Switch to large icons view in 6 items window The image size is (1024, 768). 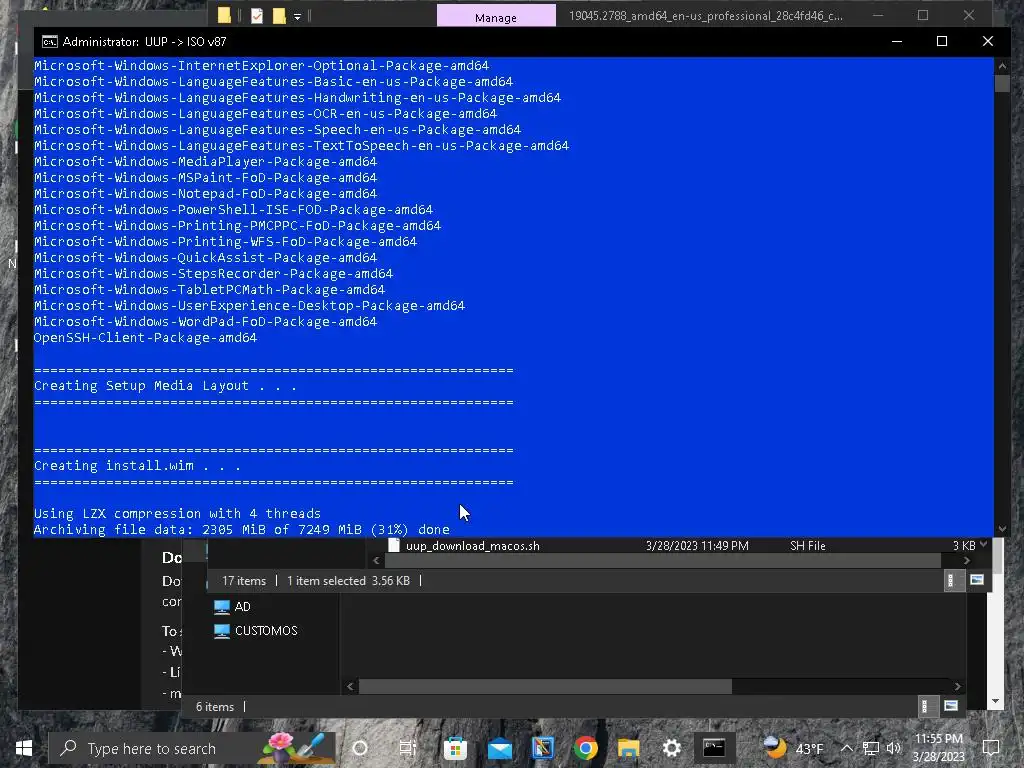tap(951, 706)
